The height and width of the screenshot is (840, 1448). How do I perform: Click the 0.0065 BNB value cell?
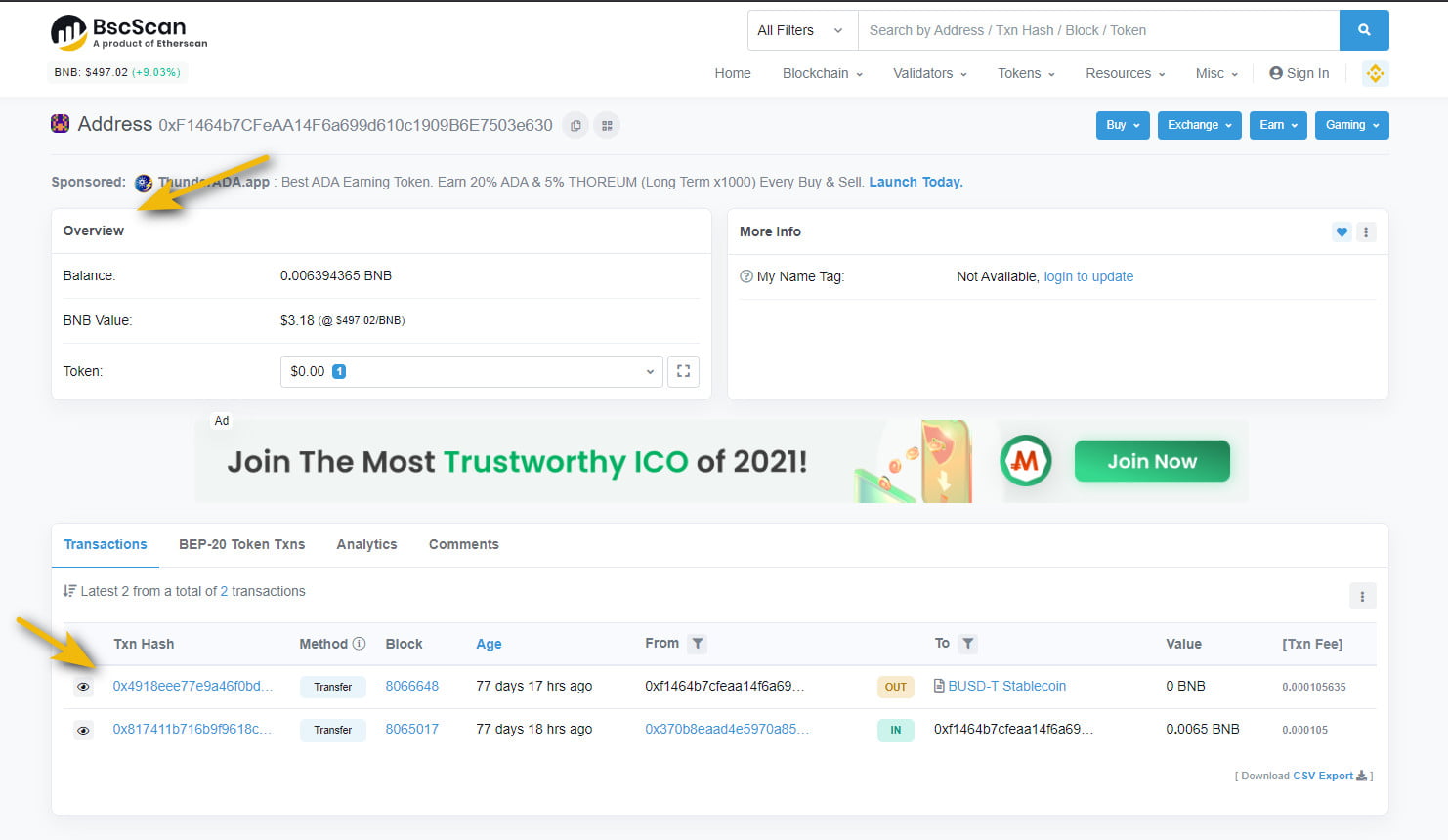(1203, 729)
